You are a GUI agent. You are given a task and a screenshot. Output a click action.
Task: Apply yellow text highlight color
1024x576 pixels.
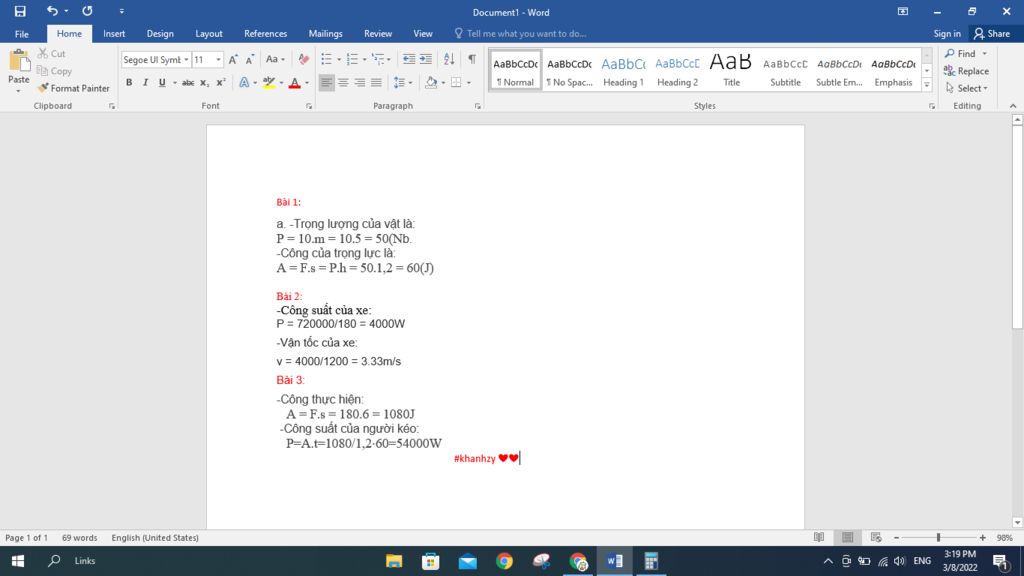click(x=269, y=83)
